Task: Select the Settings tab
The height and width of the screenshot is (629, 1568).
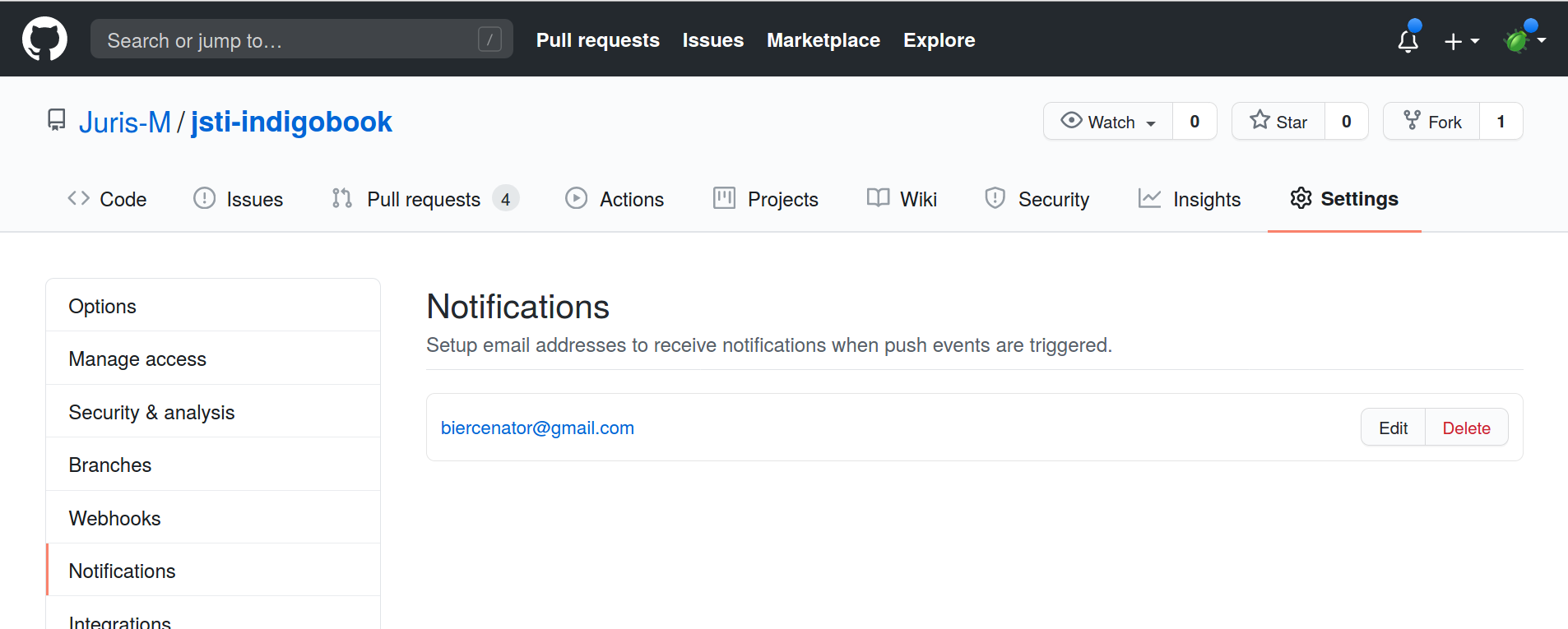Action: pos(1344,199)
